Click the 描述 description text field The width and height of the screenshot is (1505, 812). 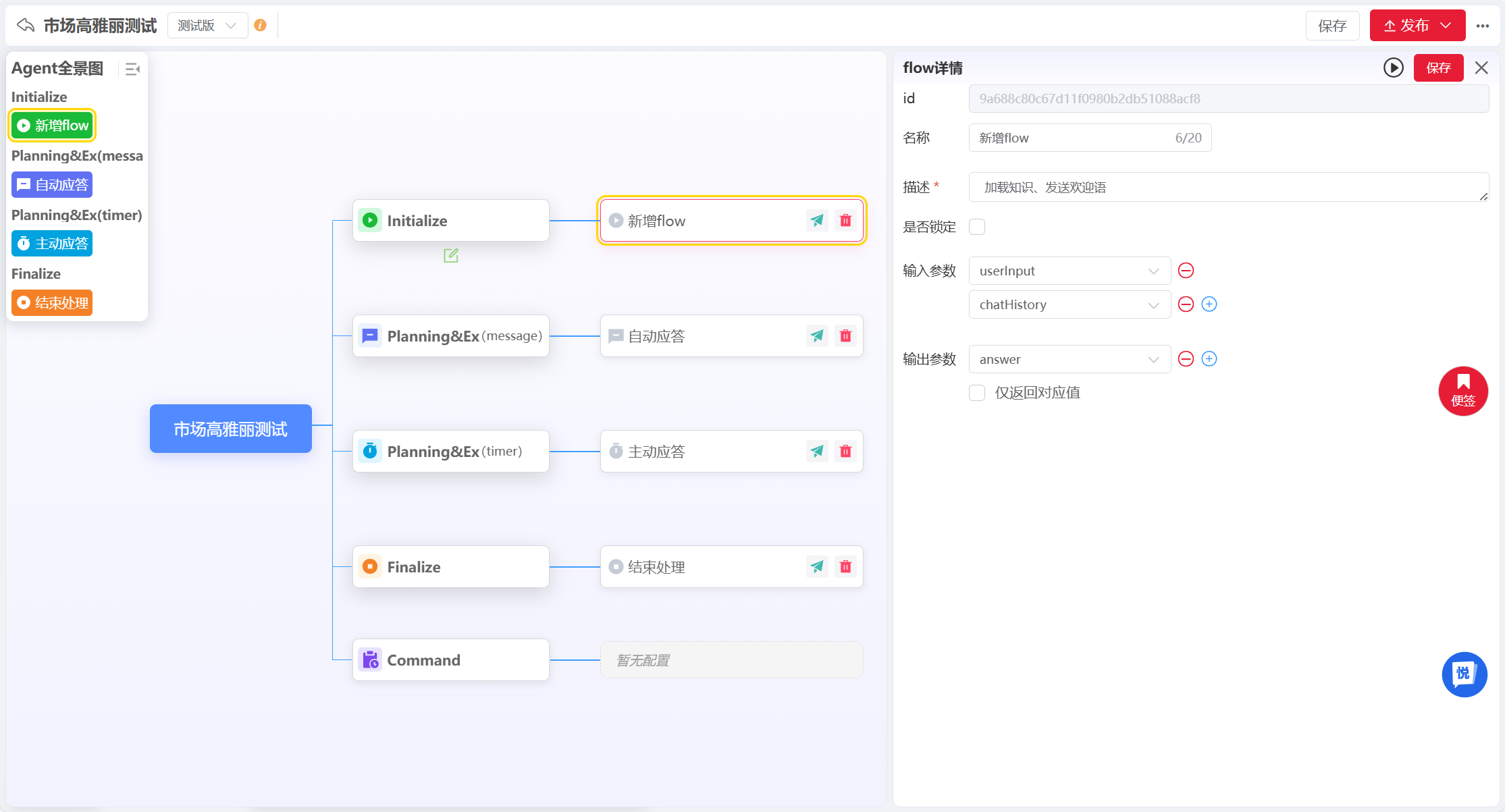click(1227, 188)
